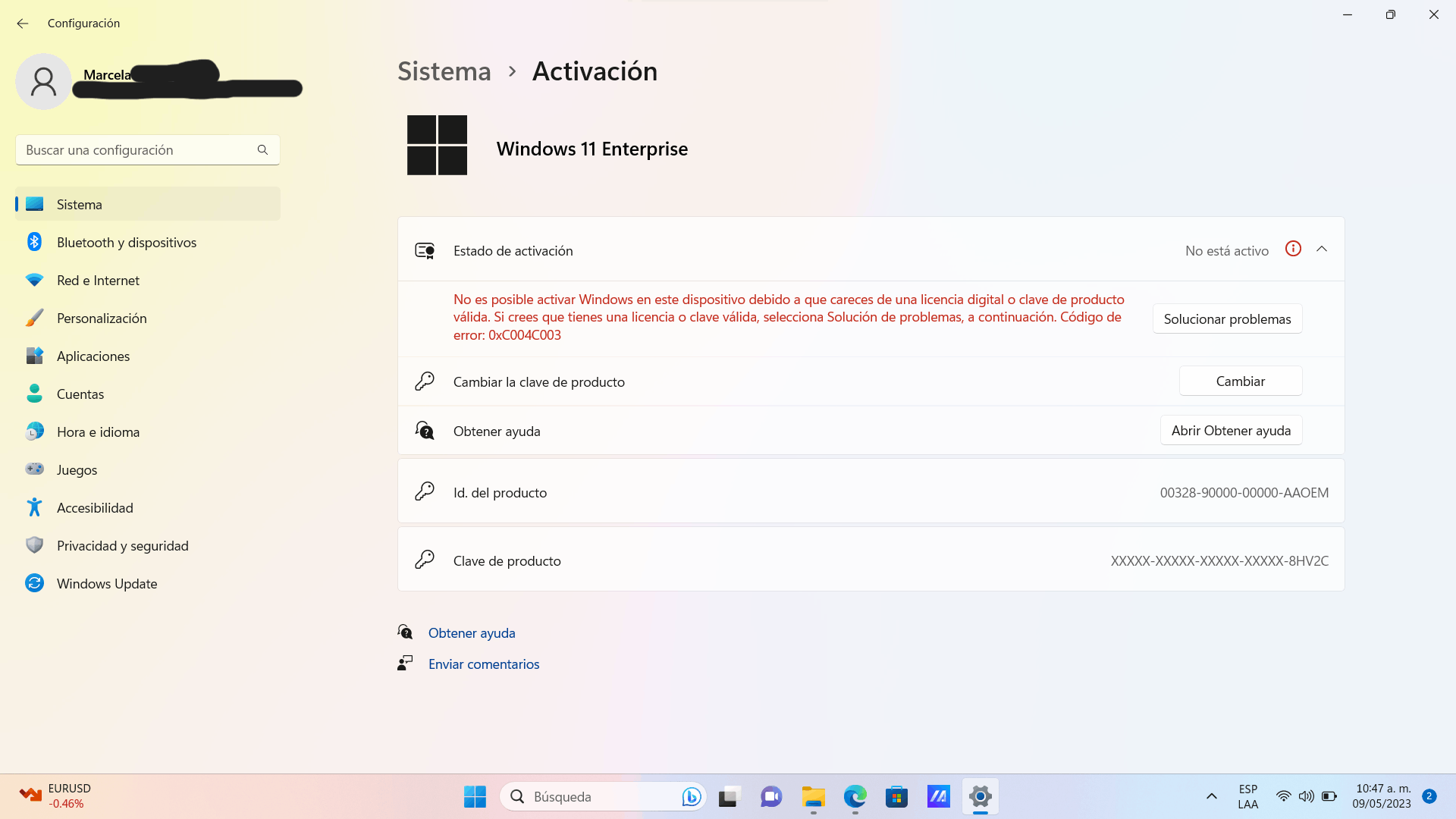Open ESP LAA input language selector

pyautogui.click(x=1247, y=796)
